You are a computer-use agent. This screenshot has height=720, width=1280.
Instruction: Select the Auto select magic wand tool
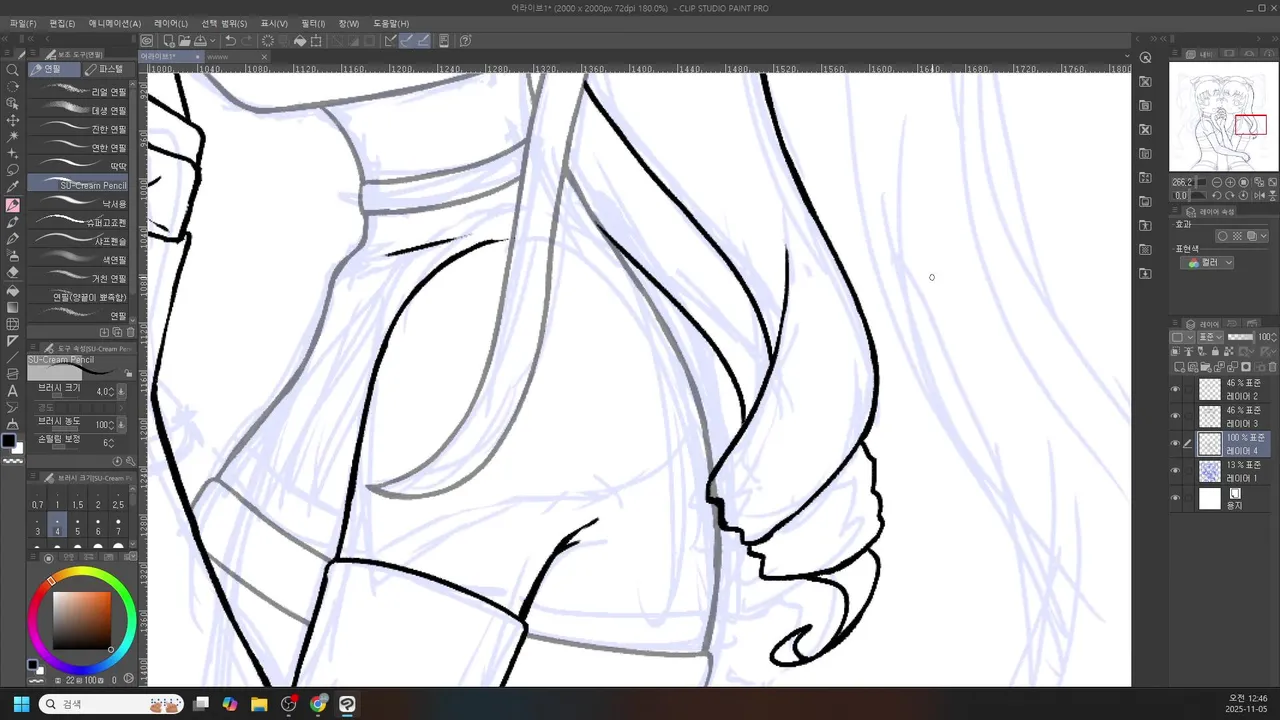pos(13,136)
